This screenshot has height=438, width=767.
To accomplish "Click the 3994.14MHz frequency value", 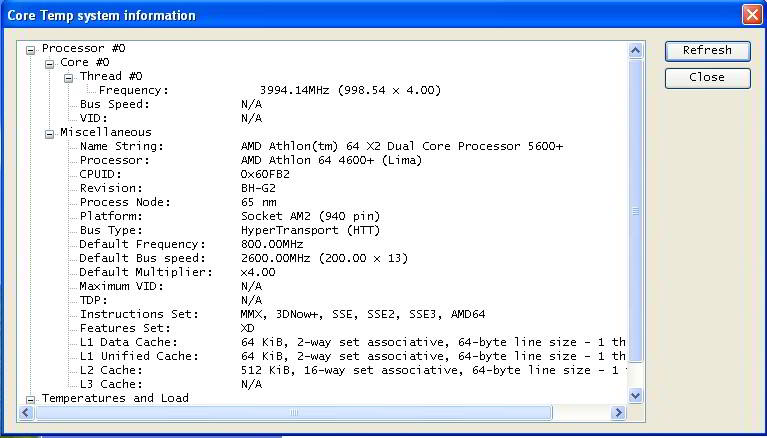I will coord(350,90).
